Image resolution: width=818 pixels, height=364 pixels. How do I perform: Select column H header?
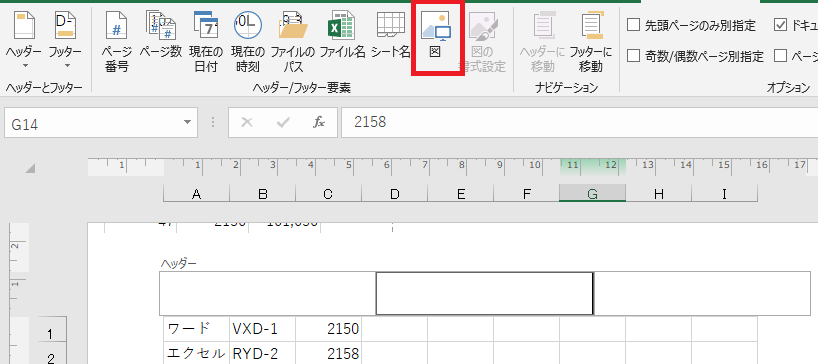(658, 194)
